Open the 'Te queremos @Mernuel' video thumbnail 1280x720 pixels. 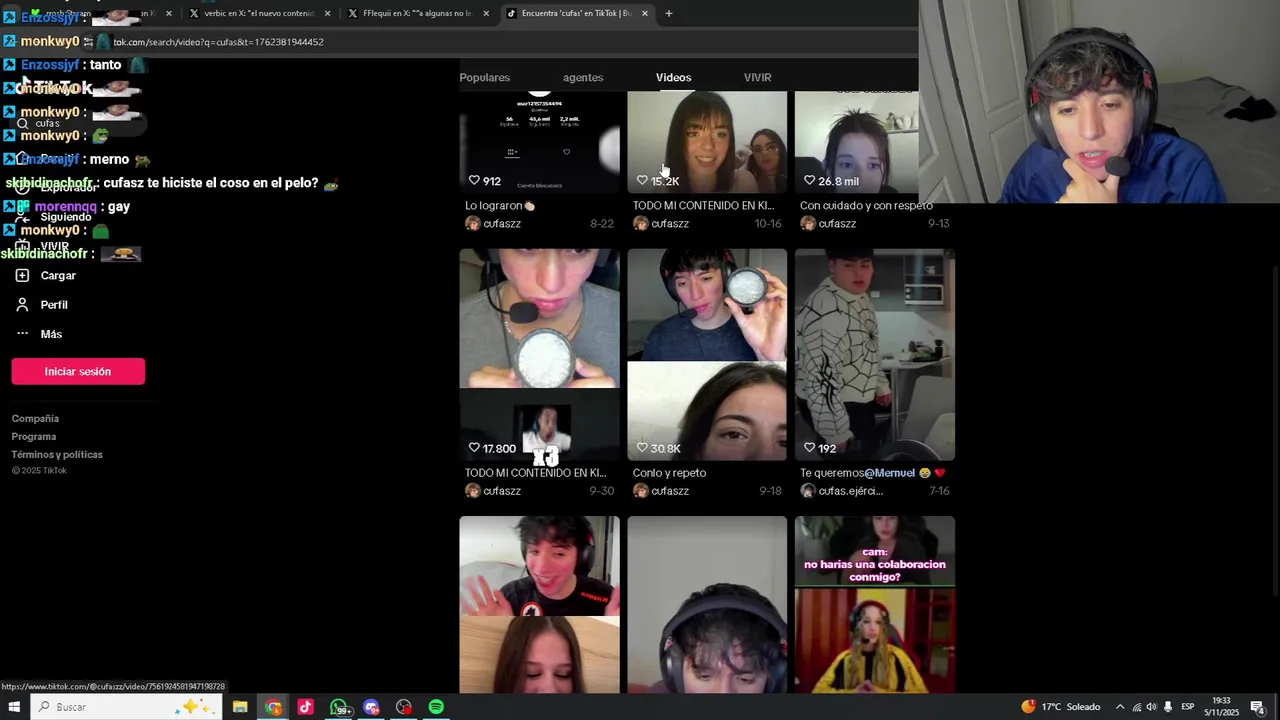tap(875, 354)
